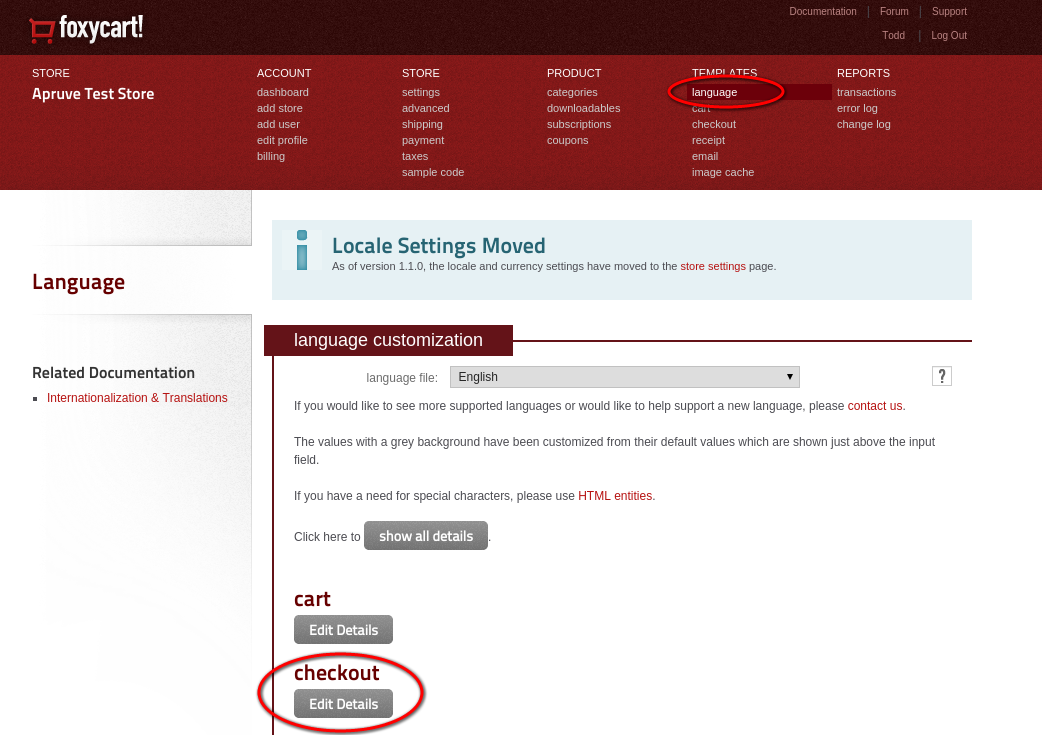
Task: Click the foxycart shopping cart logo icon
Action: coord(42,28)
